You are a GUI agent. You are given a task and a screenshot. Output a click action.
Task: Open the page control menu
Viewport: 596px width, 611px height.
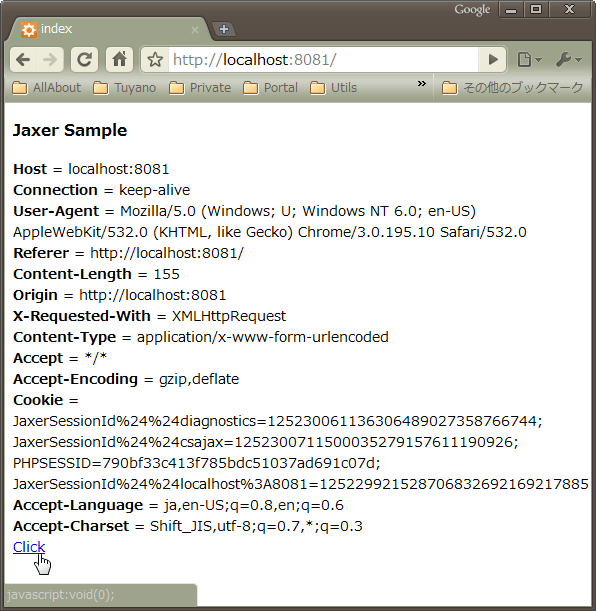point(529,60)
